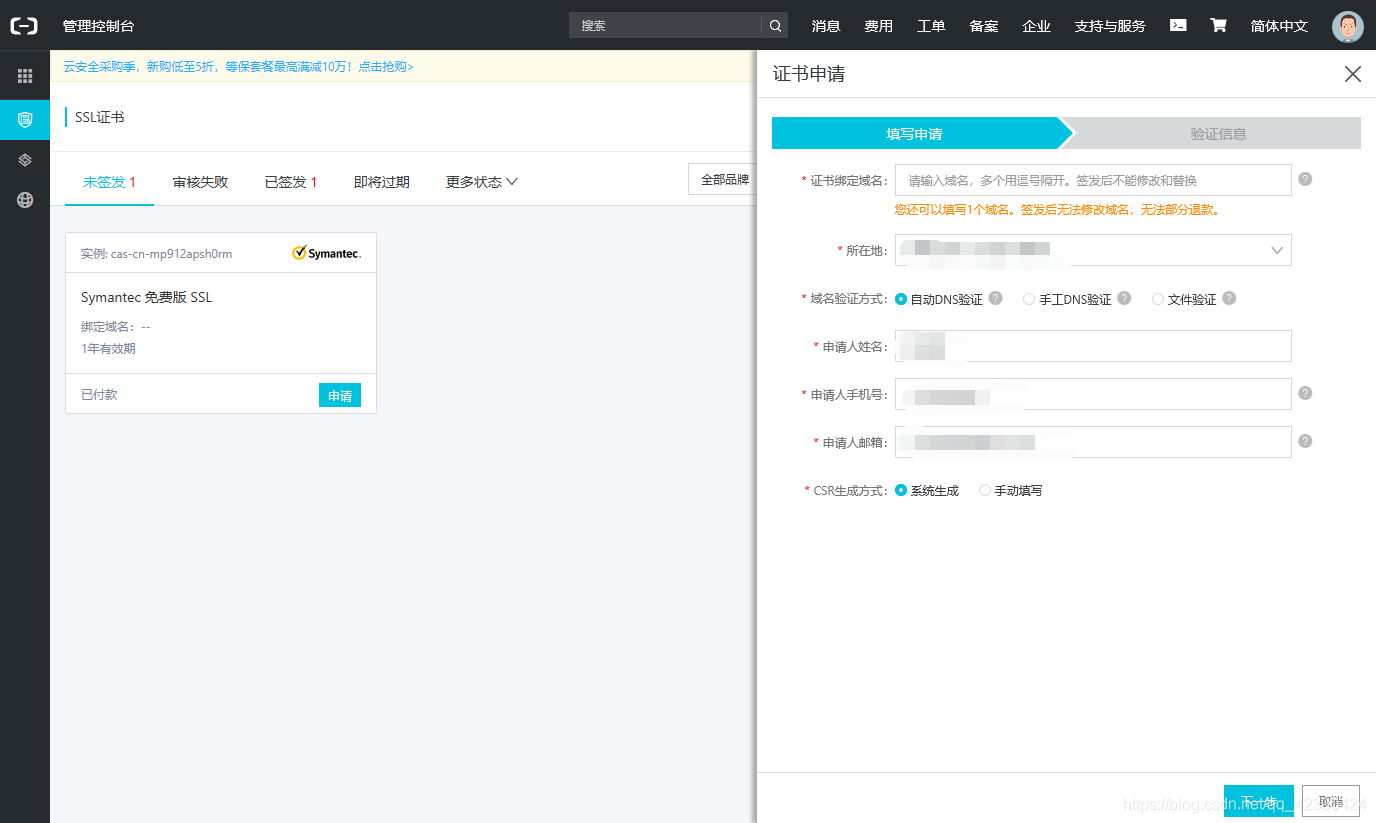Screen dimensions: 1376x823
Task: Click the Alibaba Cloud logo icon
Action: [x=24, y=25]
